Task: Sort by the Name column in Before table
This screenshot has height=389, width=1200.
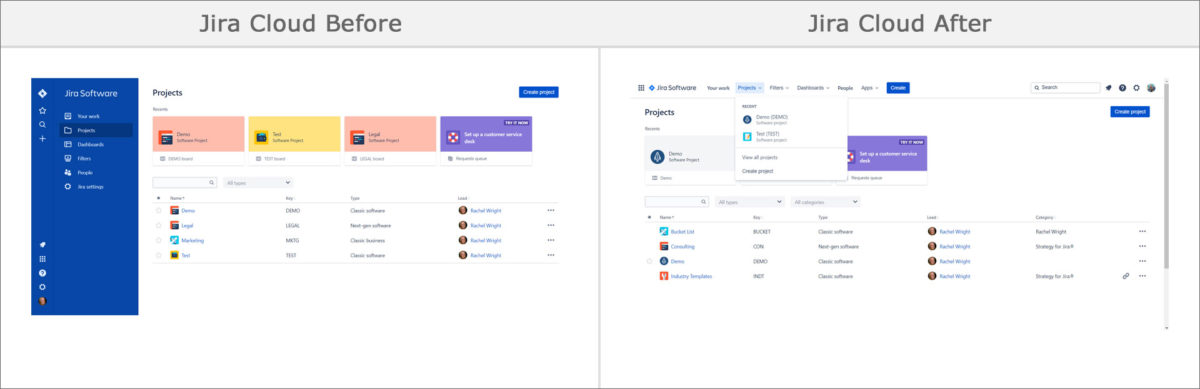Action: point(178,198)
